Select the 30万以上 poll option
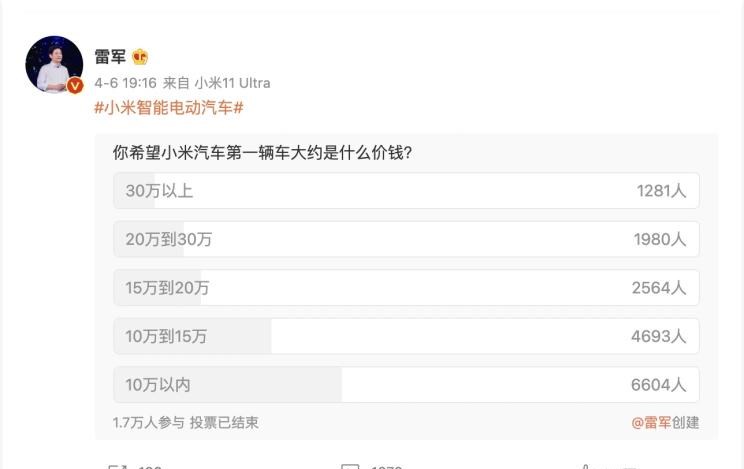Screen dimensions: 744x469 coord(406,190)
